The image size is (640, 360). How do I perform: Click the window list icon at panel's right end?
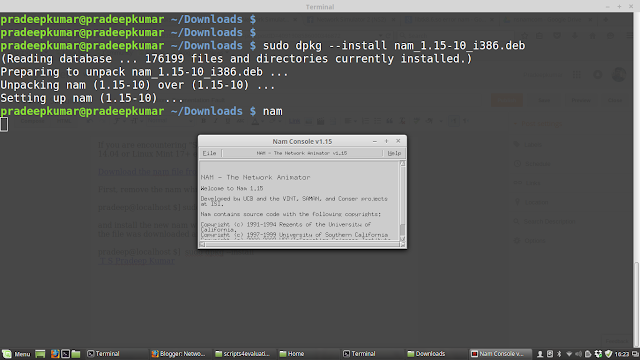[x=636, y=354]
